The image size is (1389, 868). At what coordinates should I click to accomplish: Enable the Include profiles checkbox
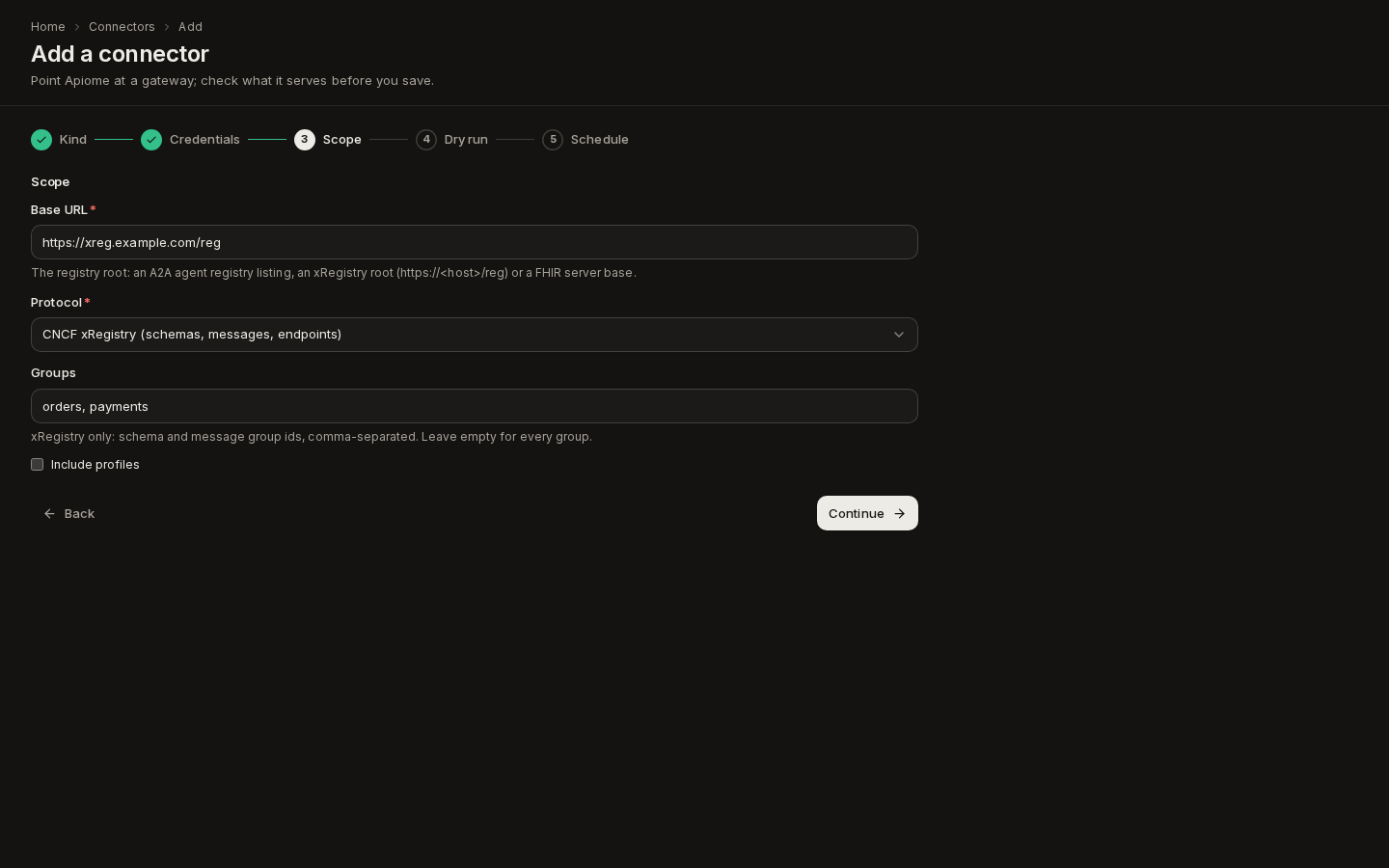tap(38, 465)
